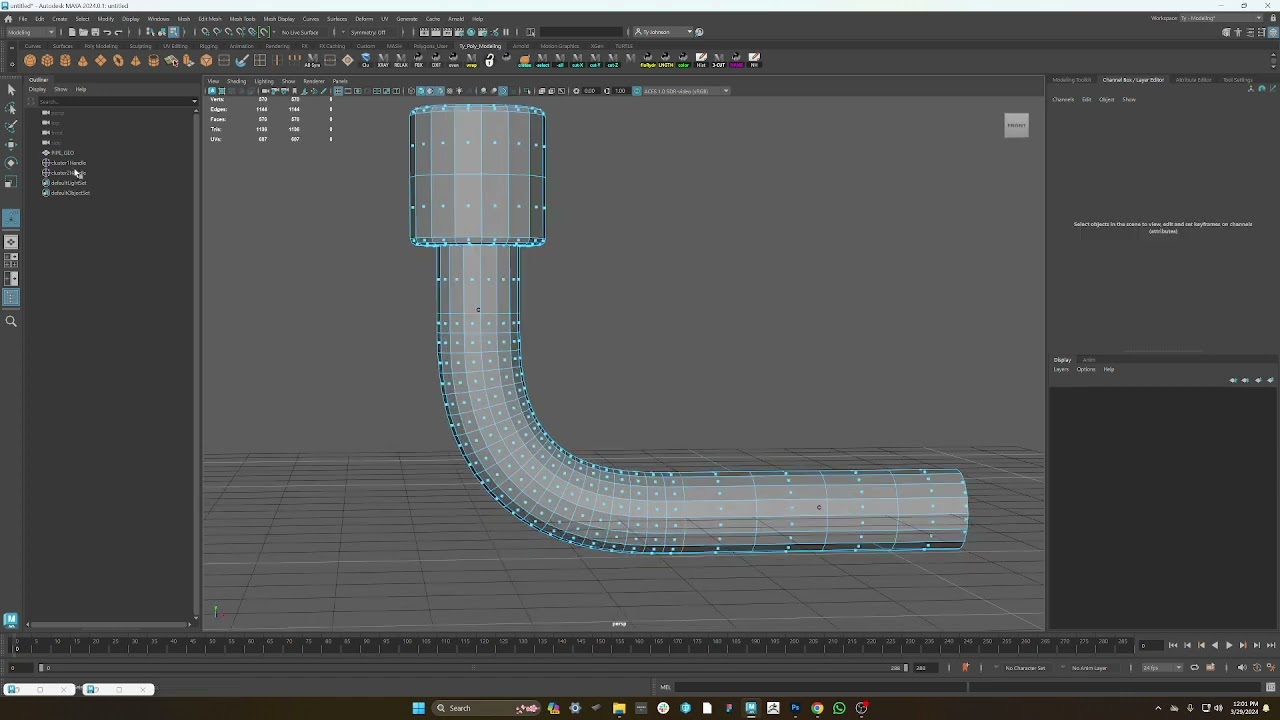This screenshot has height=720, width=1280.
Task: Click the Channels menu in Channel Box
Action: (1063, 100)
